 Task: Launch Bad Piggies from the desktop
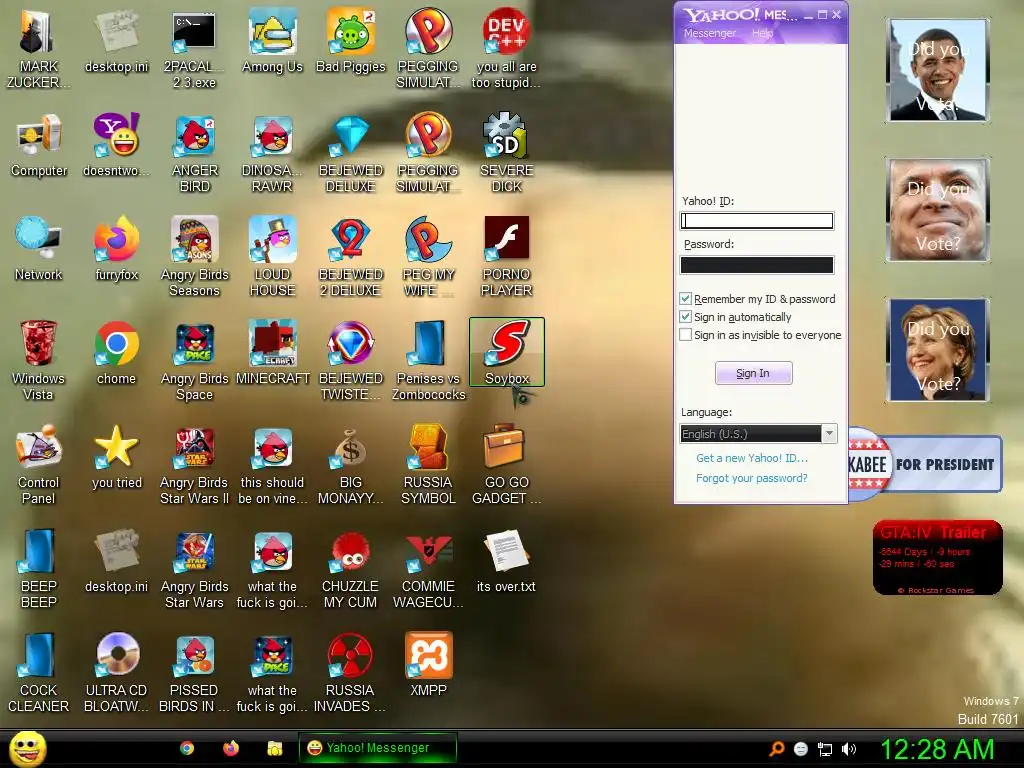click(x=351, y=41)
